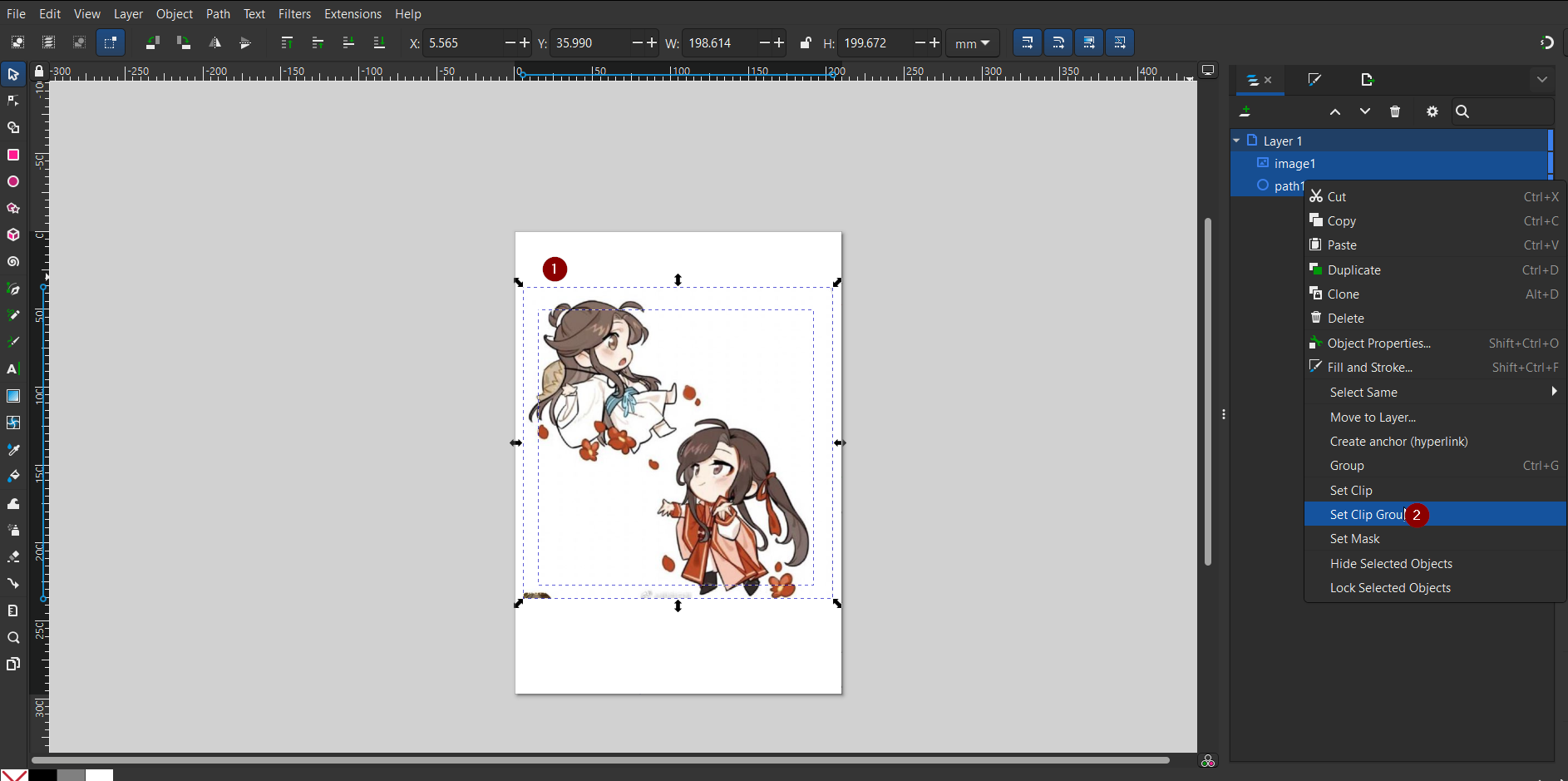The height and width of the screenshot is (781, 1568).
Task: Select the Connector tool
Action: pyautogui.click(x=13, y=583)
